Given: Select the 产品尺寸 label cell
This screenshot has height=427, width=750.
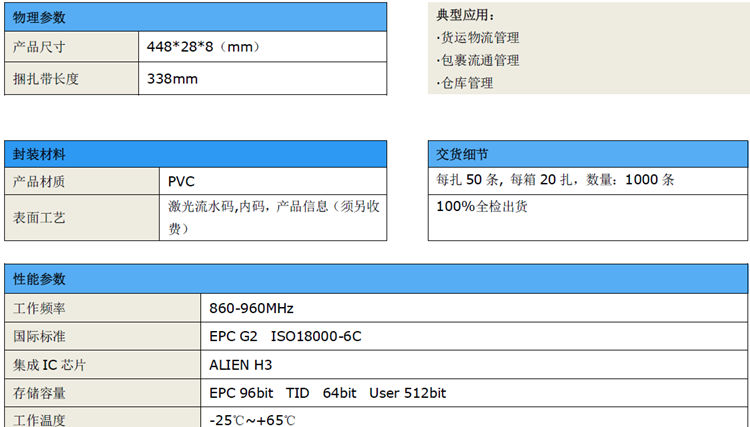Looking at the screenshot, I should pos(40,47).
